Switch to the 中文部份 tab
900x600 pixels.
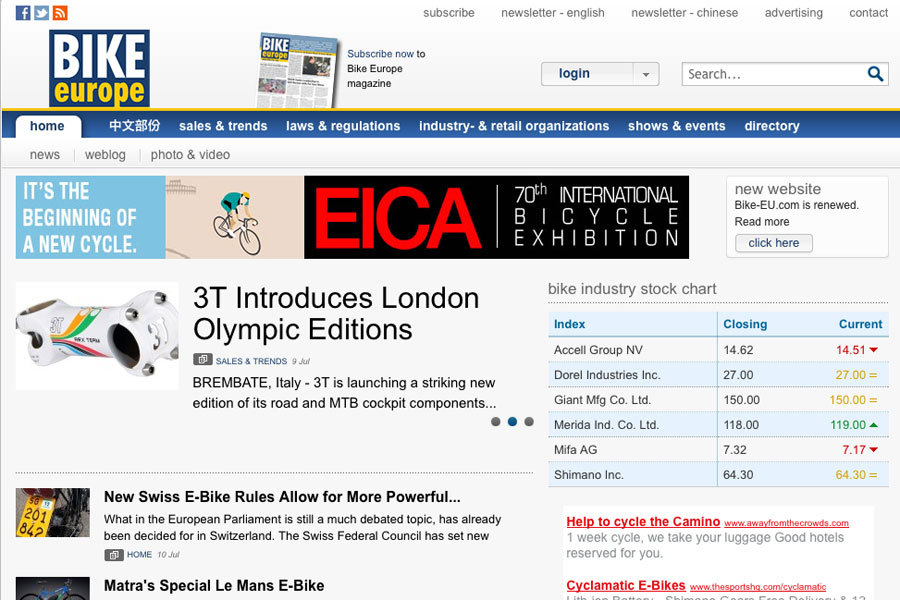(x=130, y=126)
